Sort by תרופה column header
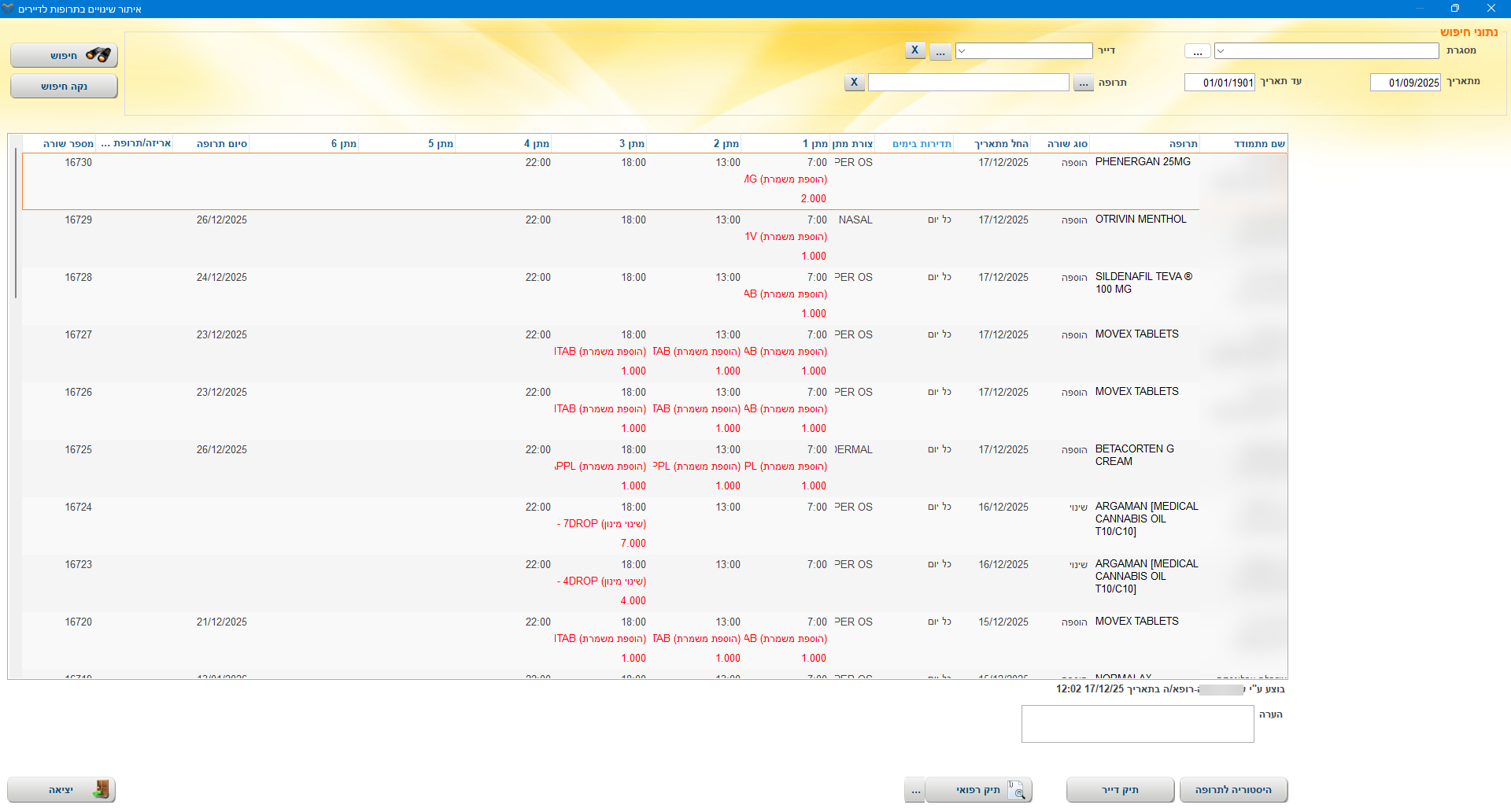 pos(1182,143)
